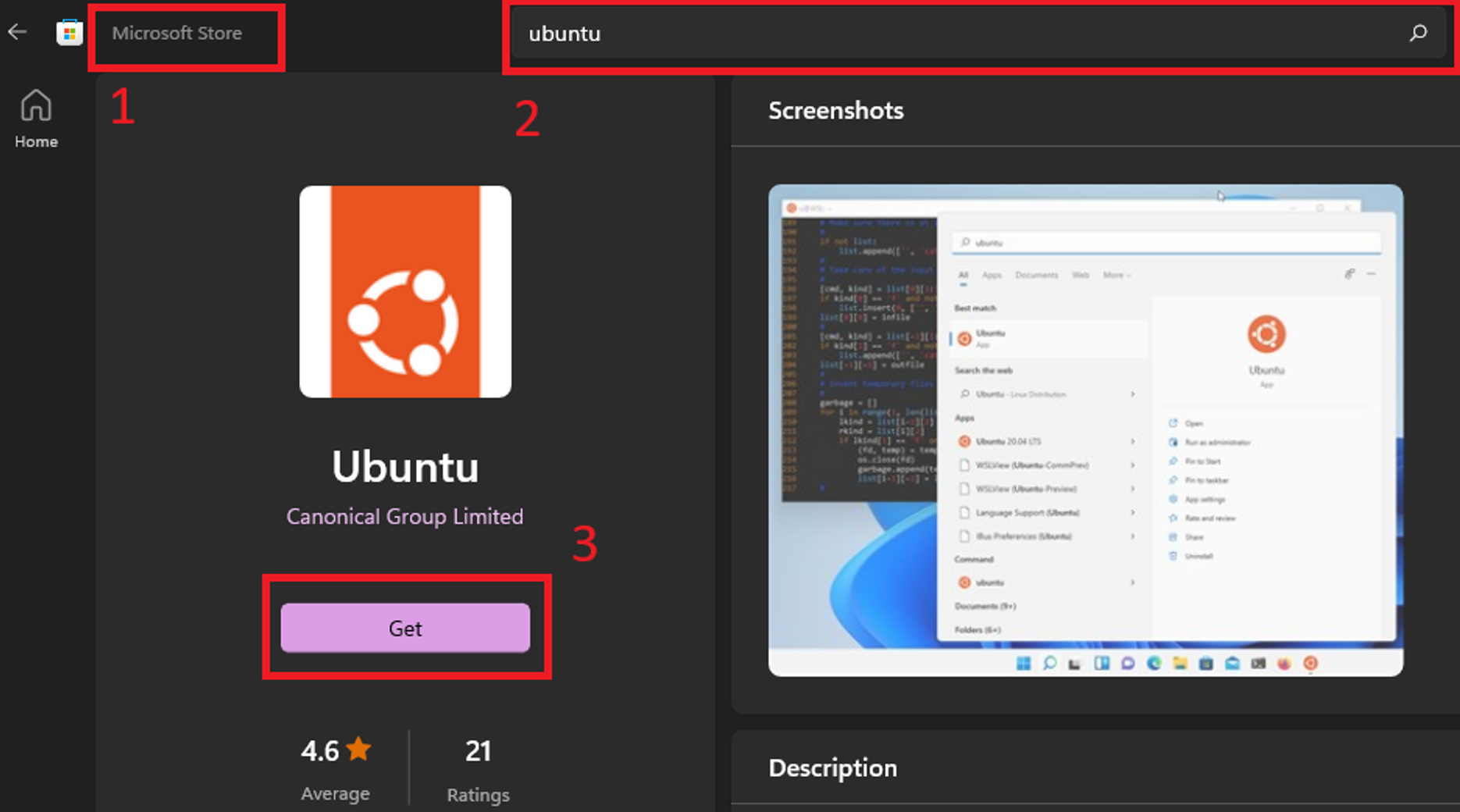Click the Screenshots section heading

(x=835, y=111)
